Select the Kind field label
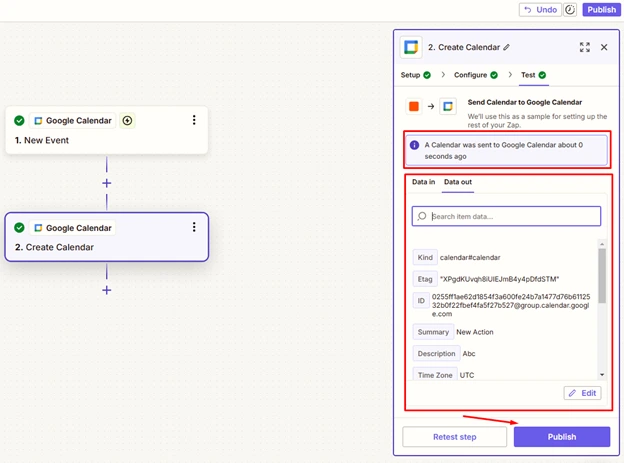Viewport: 624px width, 463px height. coord(425,258)
